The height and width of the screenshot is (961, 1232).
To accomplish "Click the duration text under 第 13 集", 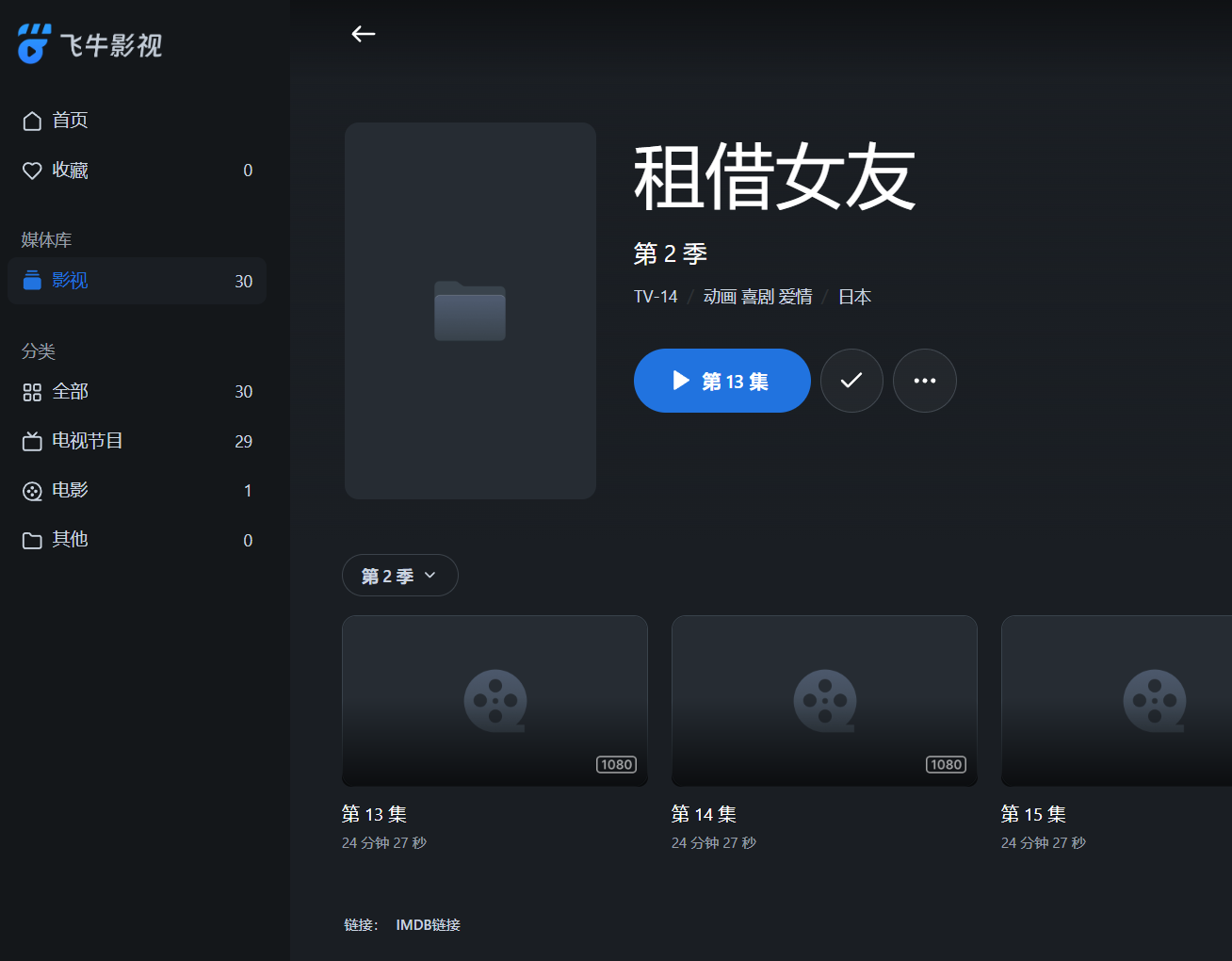I will (x=384, y=843).
